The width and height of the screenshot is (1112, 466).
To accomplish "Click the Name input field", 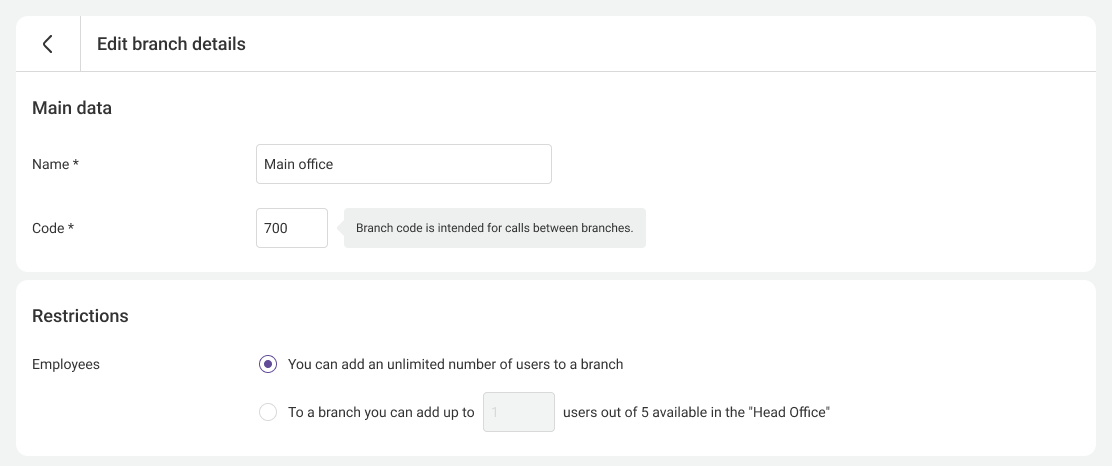I will click(x=403, y=164).
